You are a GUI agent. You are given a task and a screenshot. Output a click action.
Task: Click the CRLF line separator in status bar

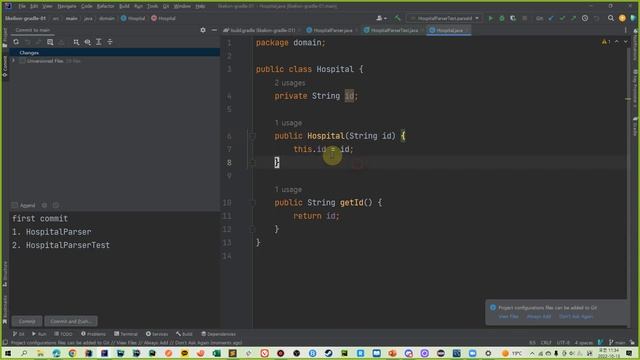[546, 342]
